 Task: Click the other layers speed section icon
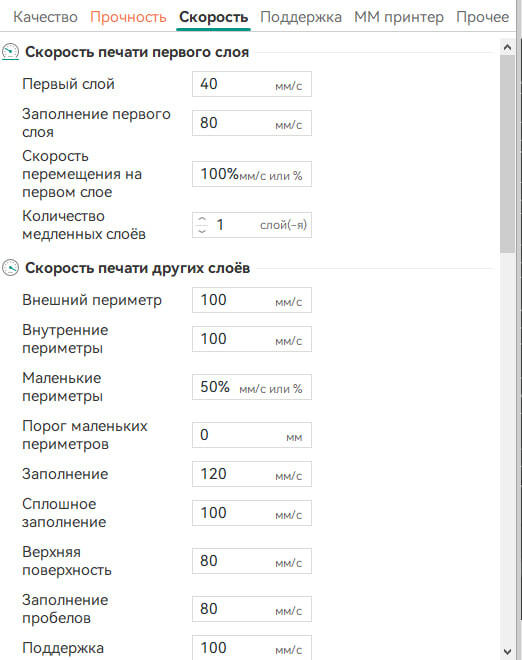tap(10, 268)
